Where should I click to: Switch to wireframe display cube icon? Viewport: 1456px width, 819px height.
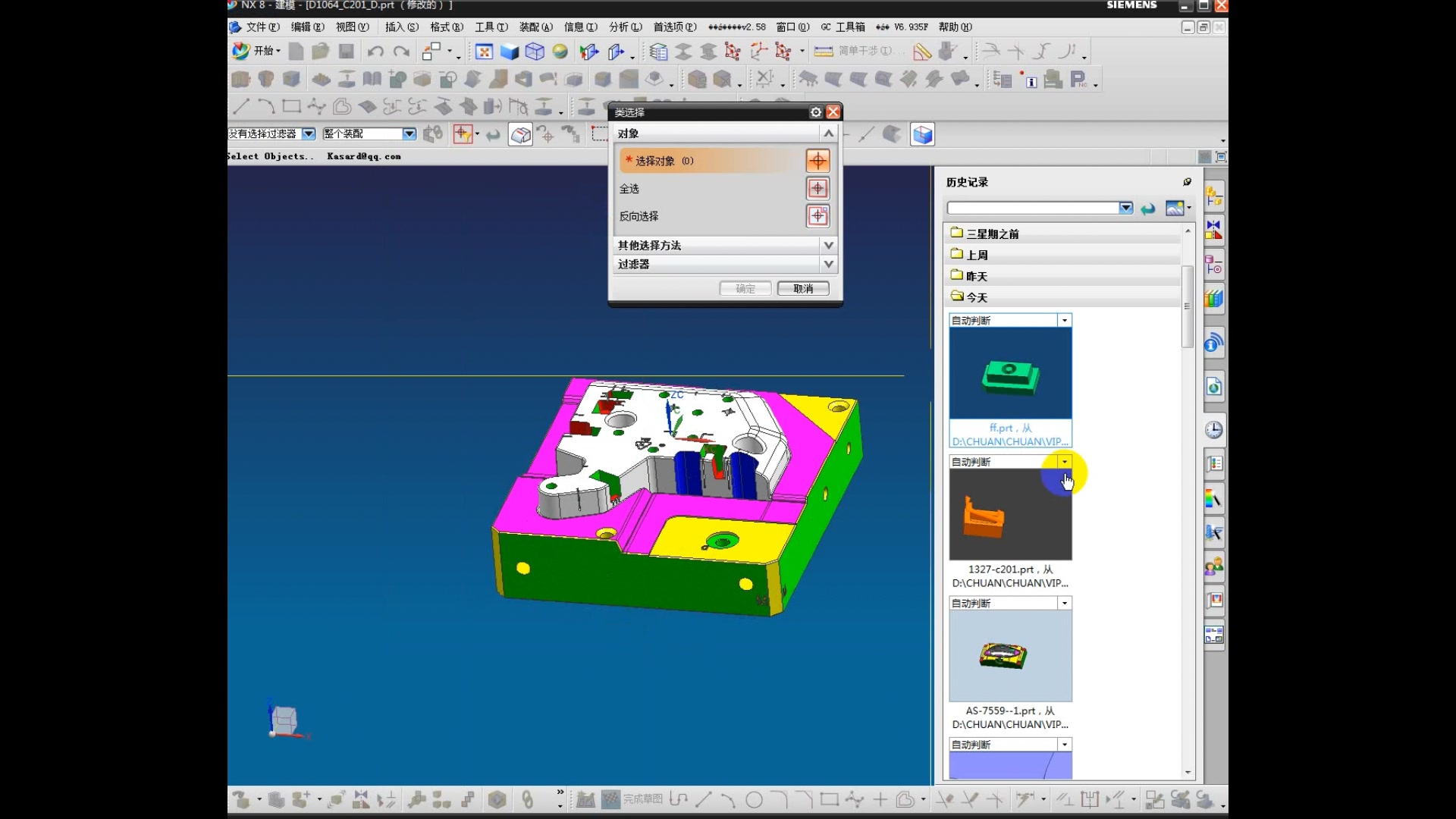[x=535, y=52]
